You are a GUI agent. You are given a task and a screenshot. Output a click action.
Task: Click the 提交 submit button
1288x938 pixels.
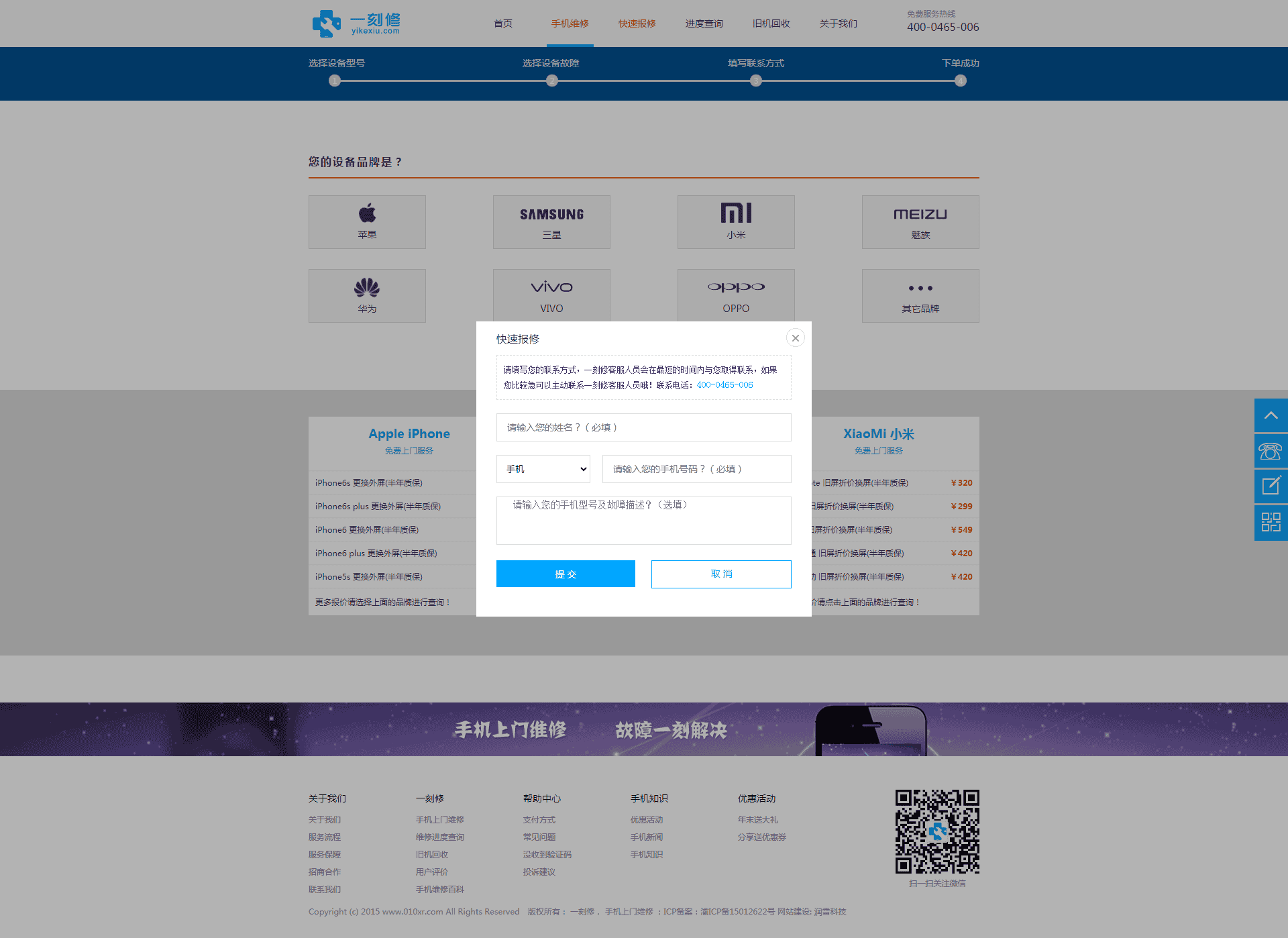[x=566, y=574]
